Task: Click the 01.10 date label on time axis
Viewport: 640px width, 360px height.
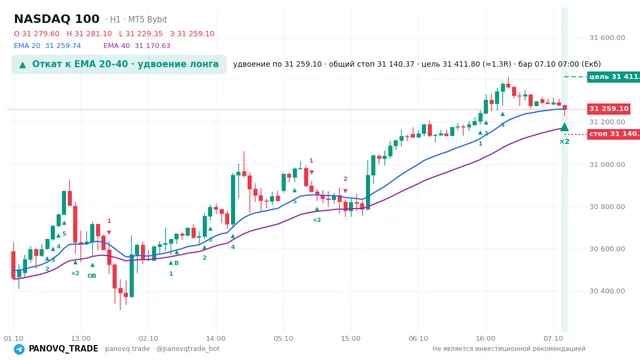Action: pos(13,339)
